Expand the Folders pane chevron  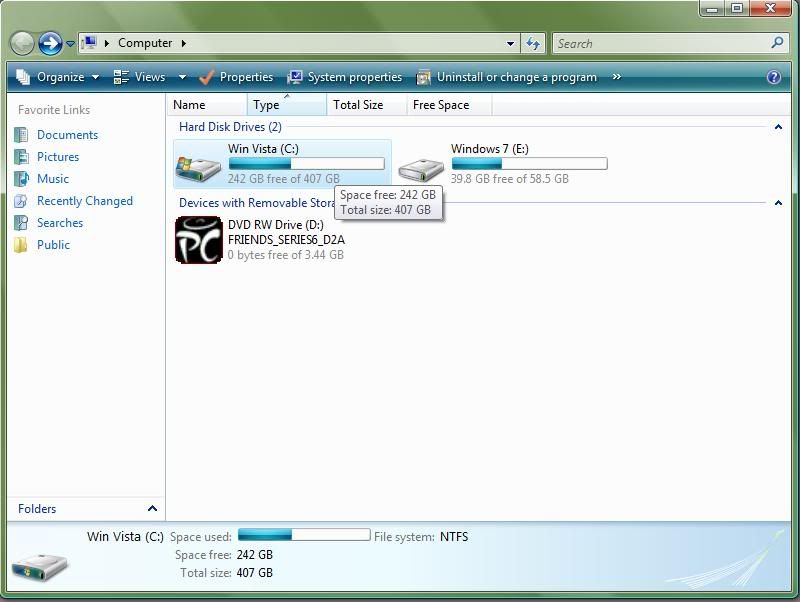pyautogui.click(x=152, y=509)
